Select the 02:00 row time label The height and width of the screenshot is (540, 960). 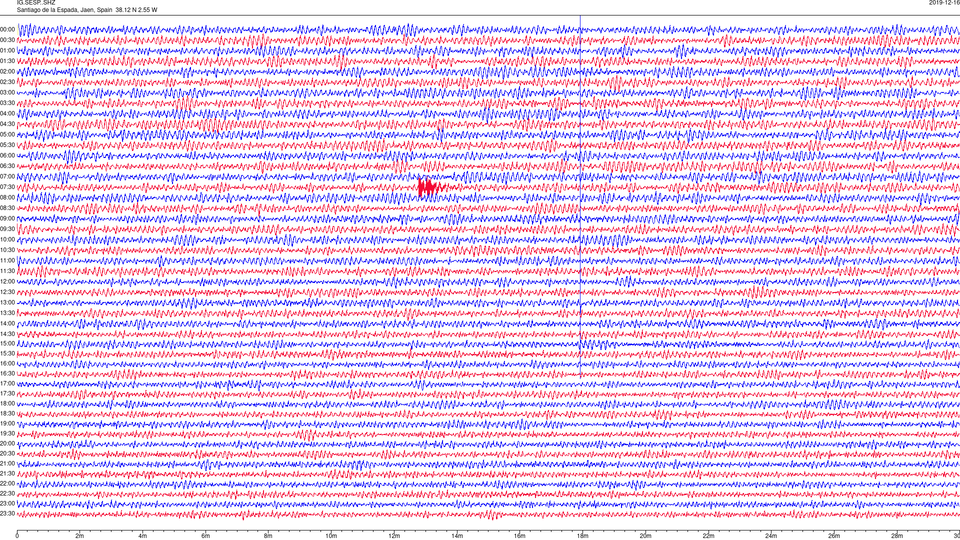[7, 72]
